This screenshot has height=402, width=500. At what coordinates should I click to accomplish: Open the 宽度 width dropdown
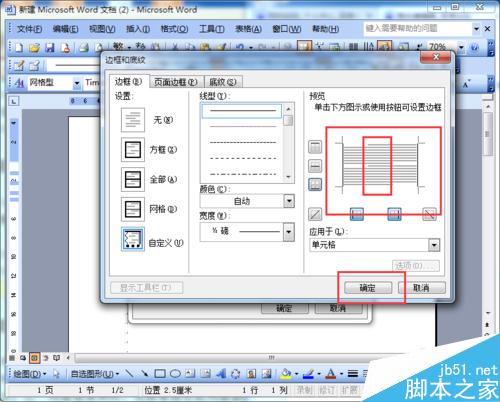[x=289, y=231]
